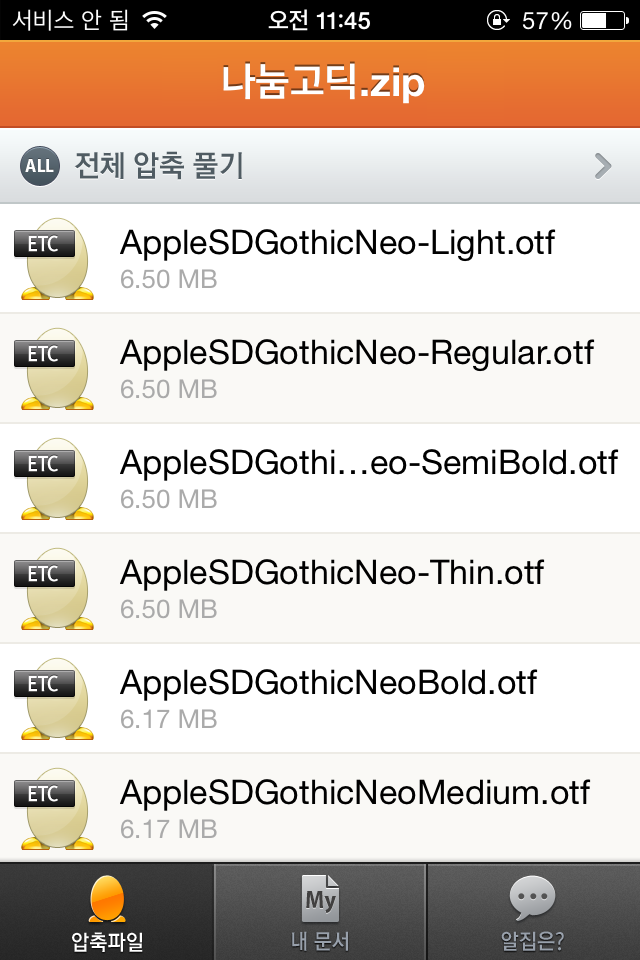
Task: Tap the battery indicator icon
Action: pyautogui.click(x=604, y=21)
